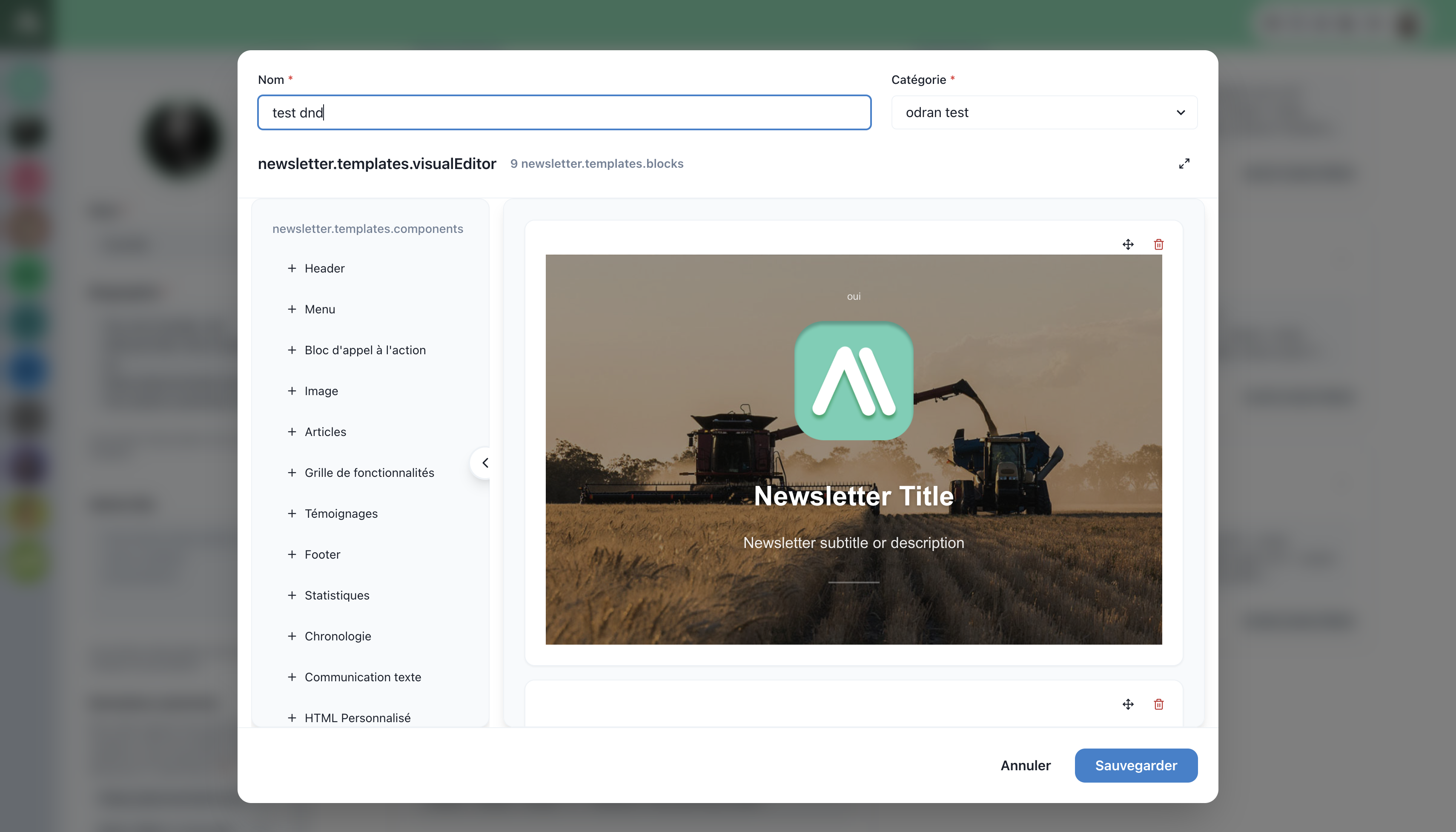Click plus icon next to Image component

click(x=292, y=391)
